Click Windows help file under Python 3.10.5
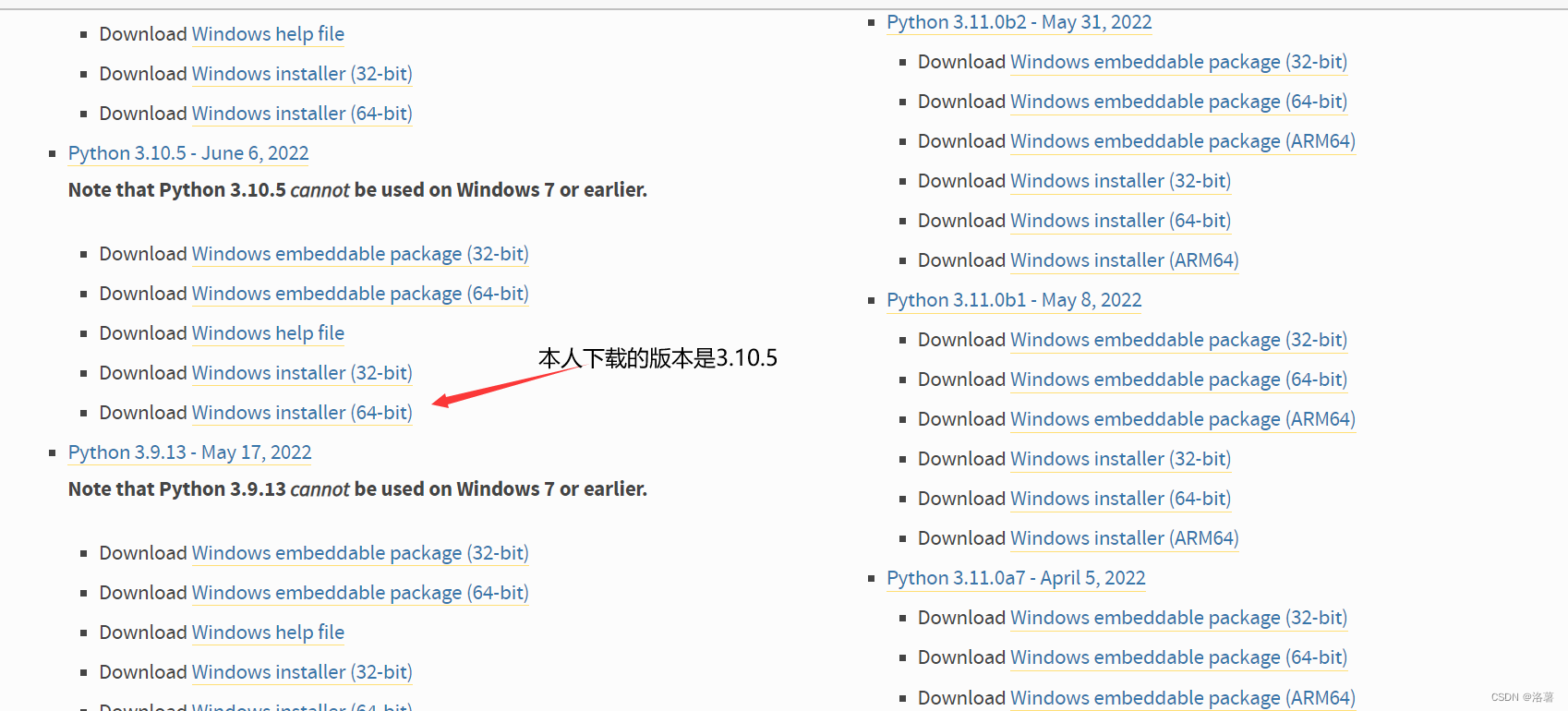Image resolution: width=1568 pixels, height=711 pixels. click(x=268, y=333)
